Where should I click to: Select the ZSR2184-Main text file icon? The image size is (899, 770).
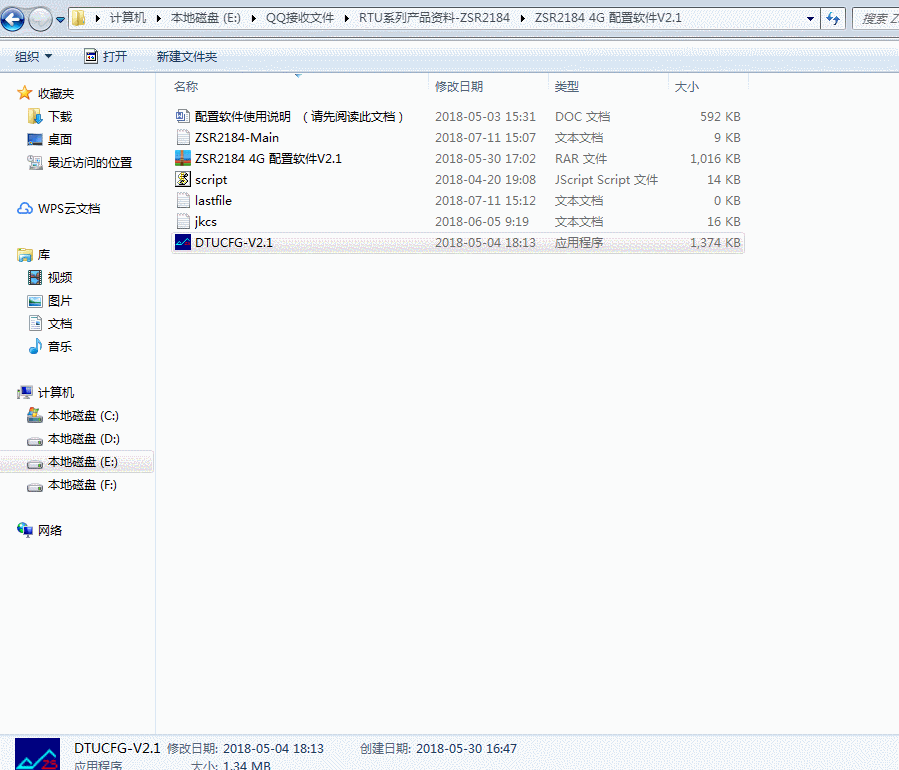point(182,137)
